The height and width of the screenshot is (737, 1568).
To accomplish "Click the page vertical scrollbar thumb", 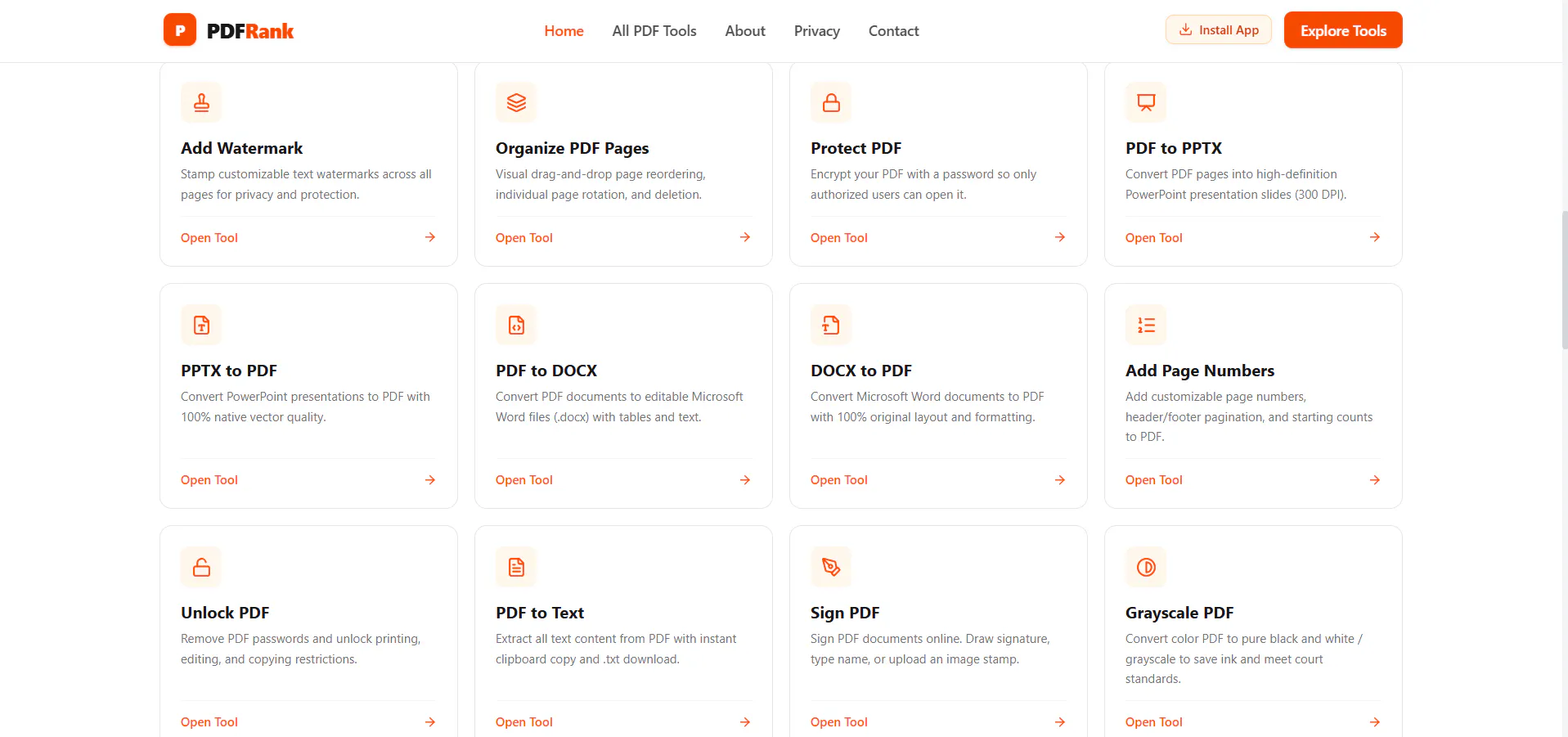I will 1564,280.
